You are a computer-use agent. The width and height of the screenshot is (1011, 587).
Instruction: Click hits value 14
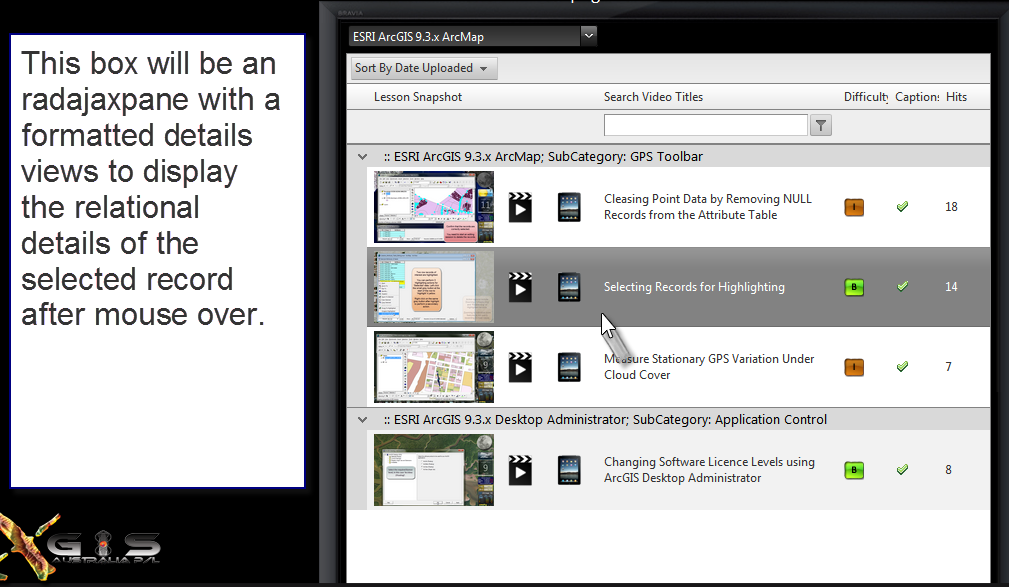pos(951,287)
